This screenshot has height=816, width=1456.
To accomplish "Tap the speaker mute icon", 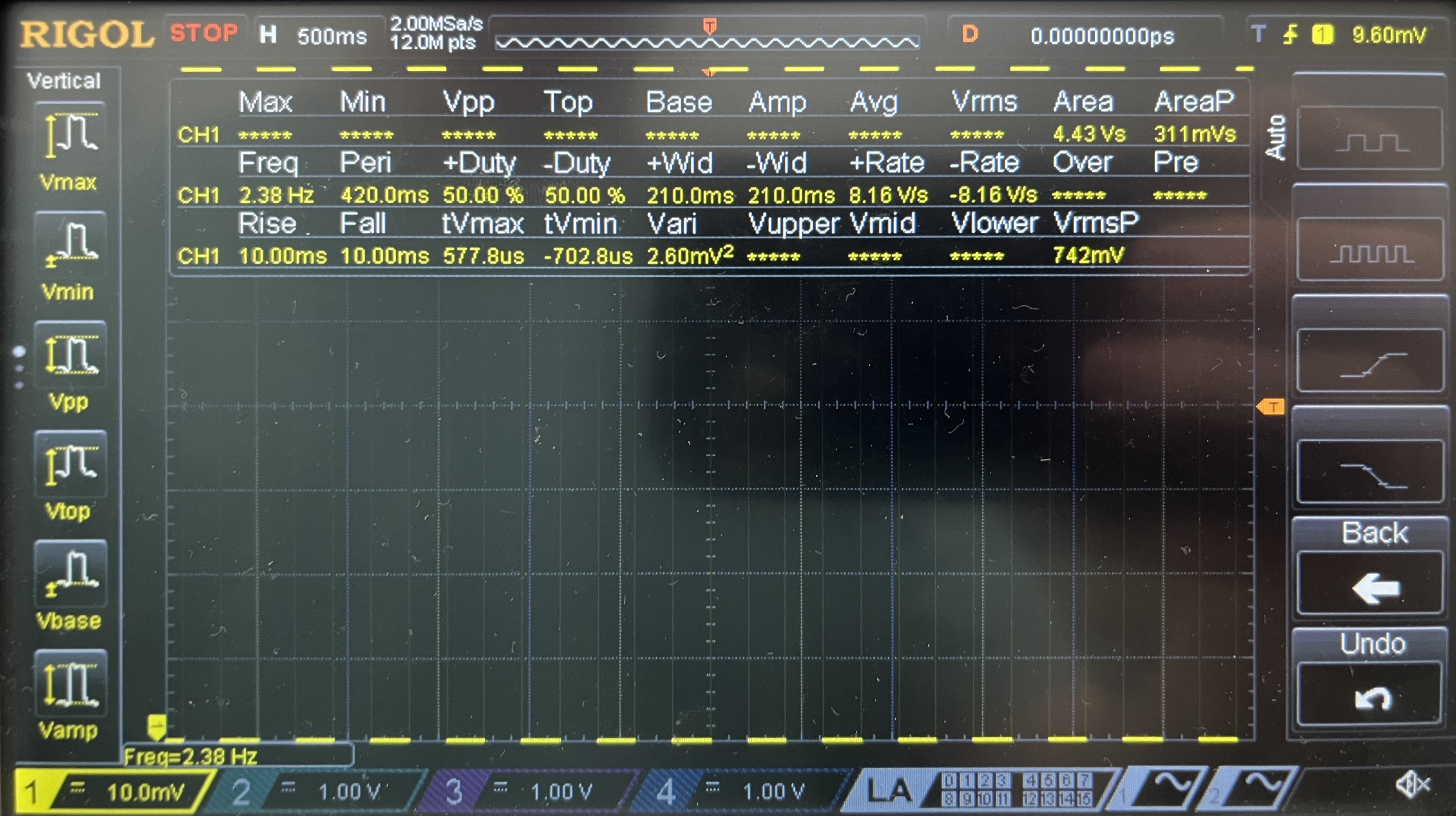I will (x=1412, y=784).
